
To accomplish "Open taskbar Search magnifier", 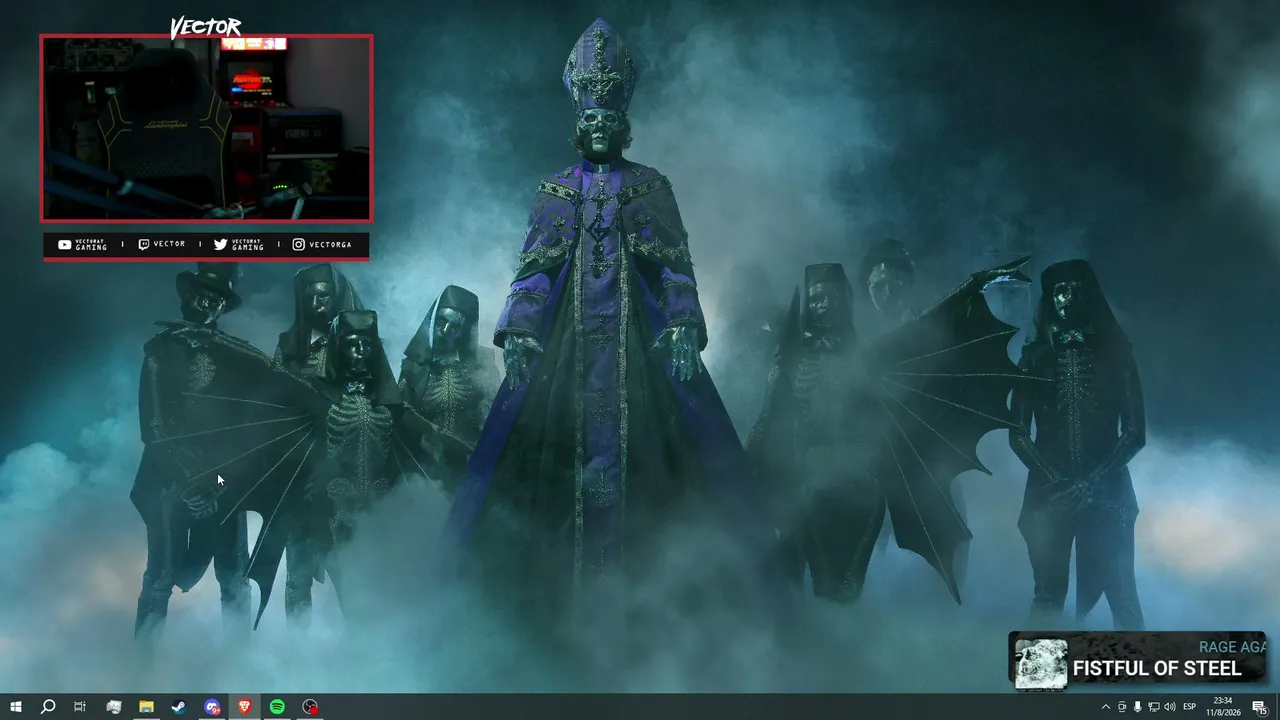I will pyautogui.click(x=48, y=707).
